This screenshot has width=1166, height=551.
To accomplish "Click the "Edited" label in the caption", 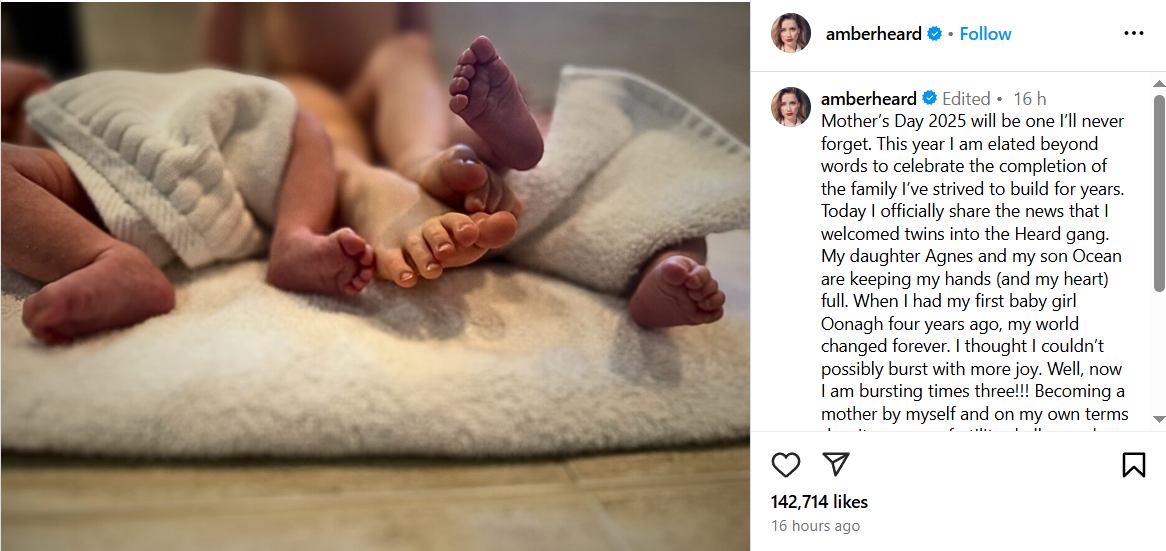I will tap(966, 99).
